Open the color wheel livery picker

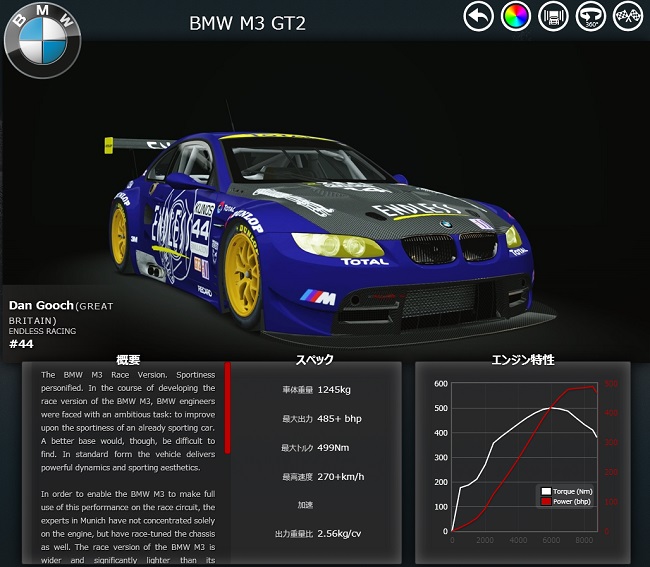(x=516, y=16)
